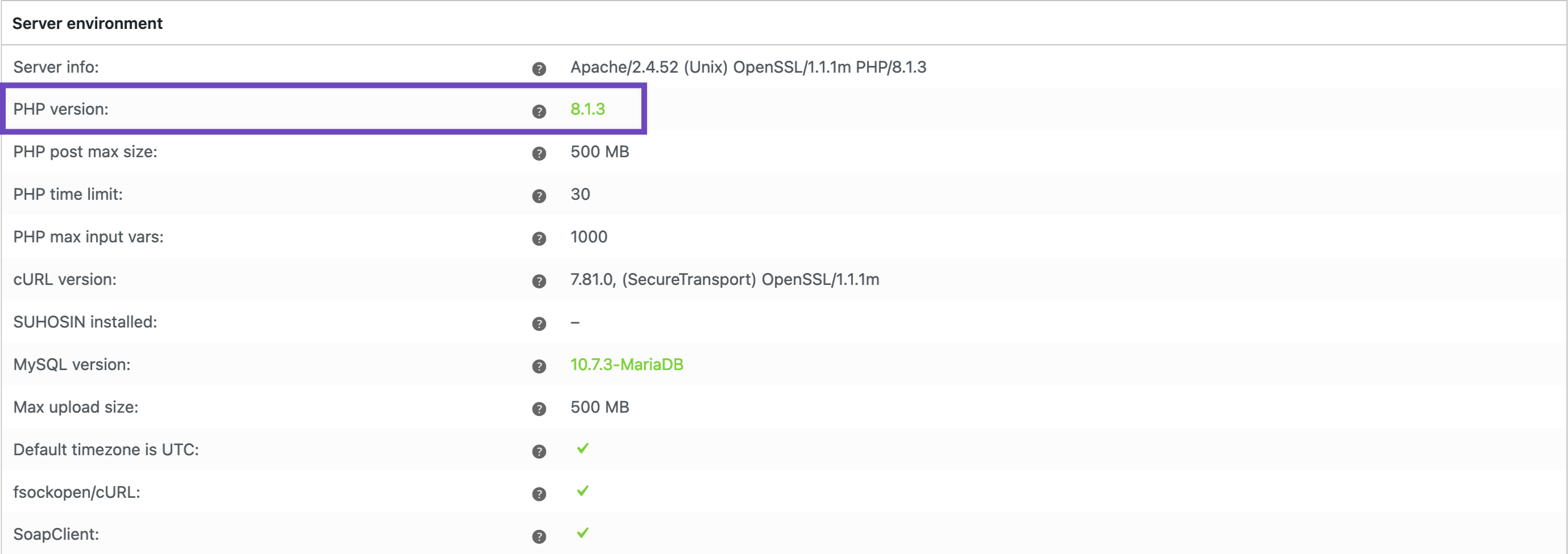Click the green checkmark for Default timezone
Screen dimensions: 1568x554
(x=582, y=448)
